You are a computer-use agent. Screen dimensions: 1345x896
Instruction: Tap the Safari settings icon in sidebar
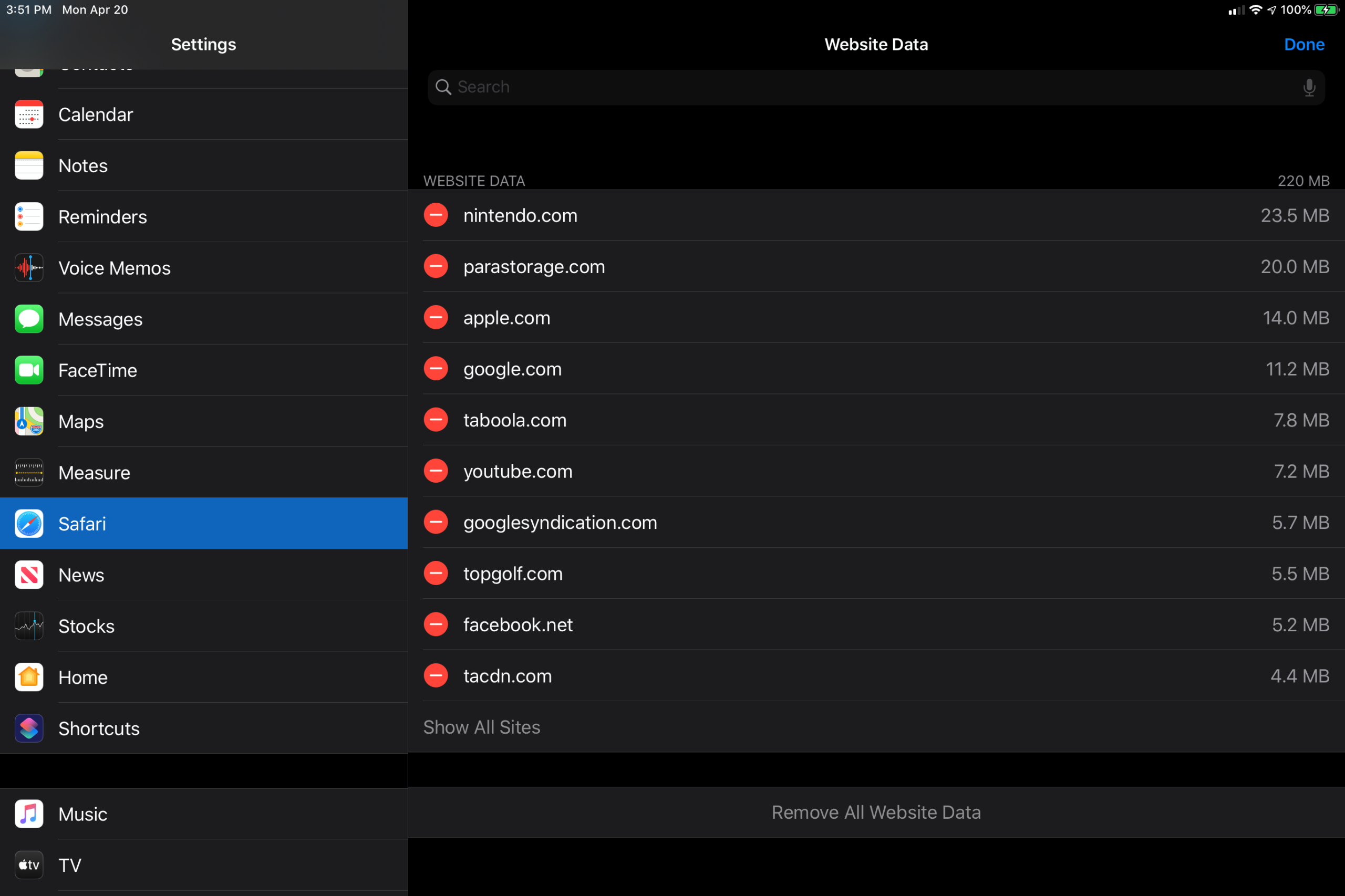tap(28, 523)
